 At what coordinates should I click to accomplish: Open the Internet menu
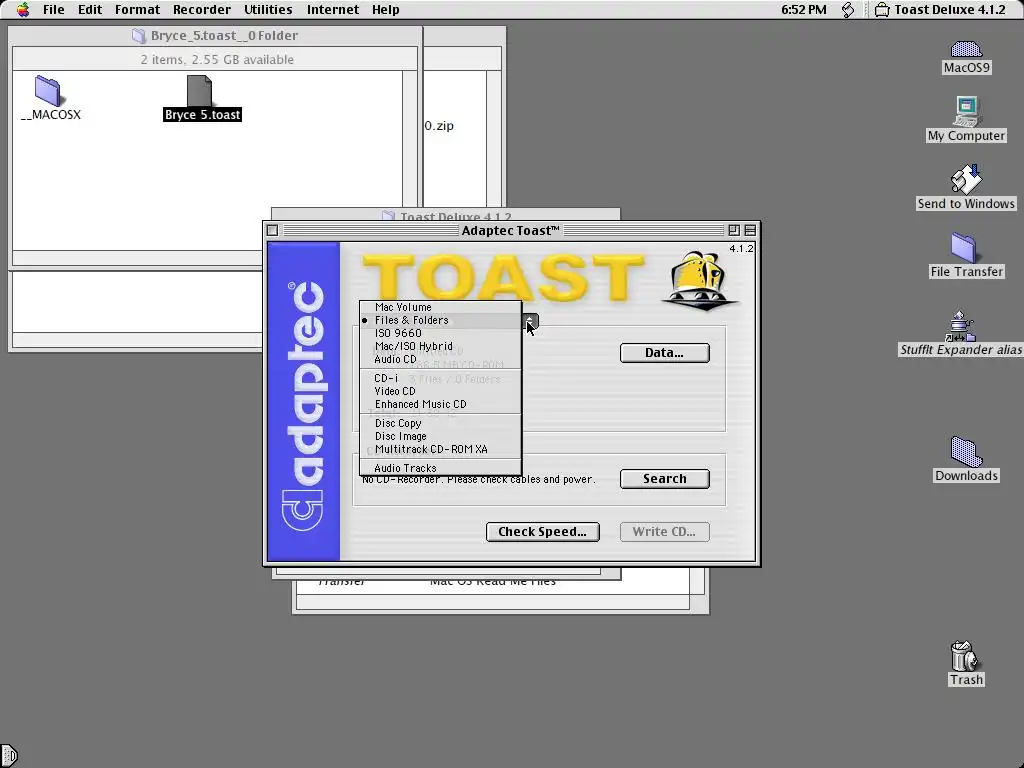[332, 10]
